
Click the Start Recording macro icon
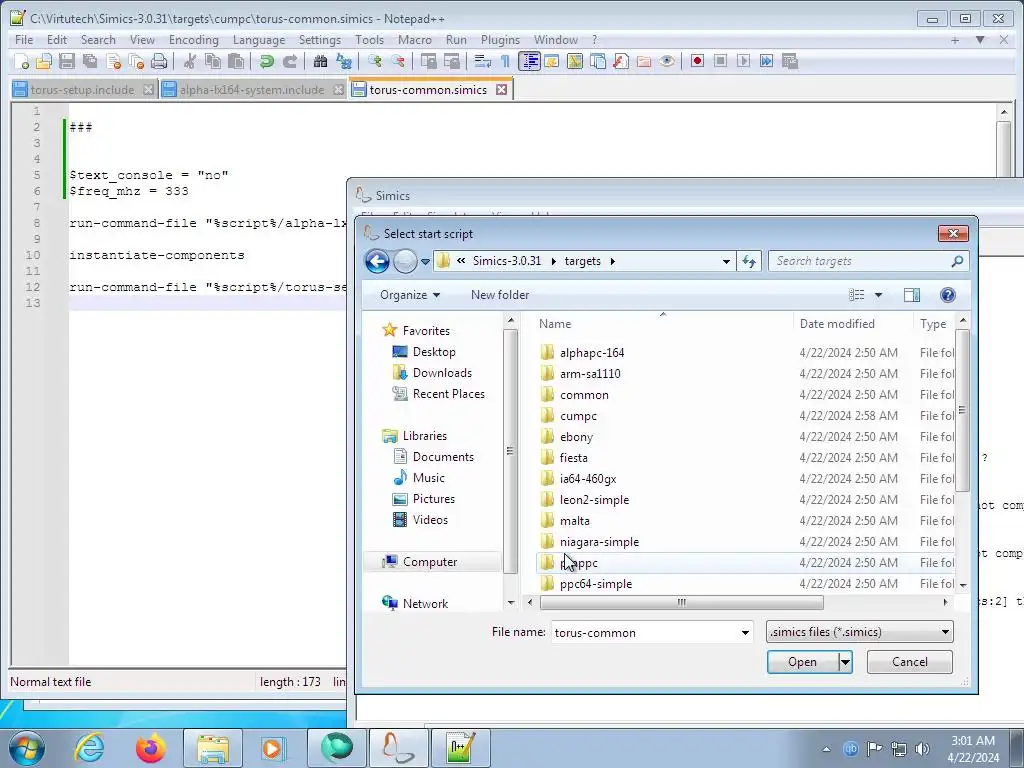coord(697,61)
